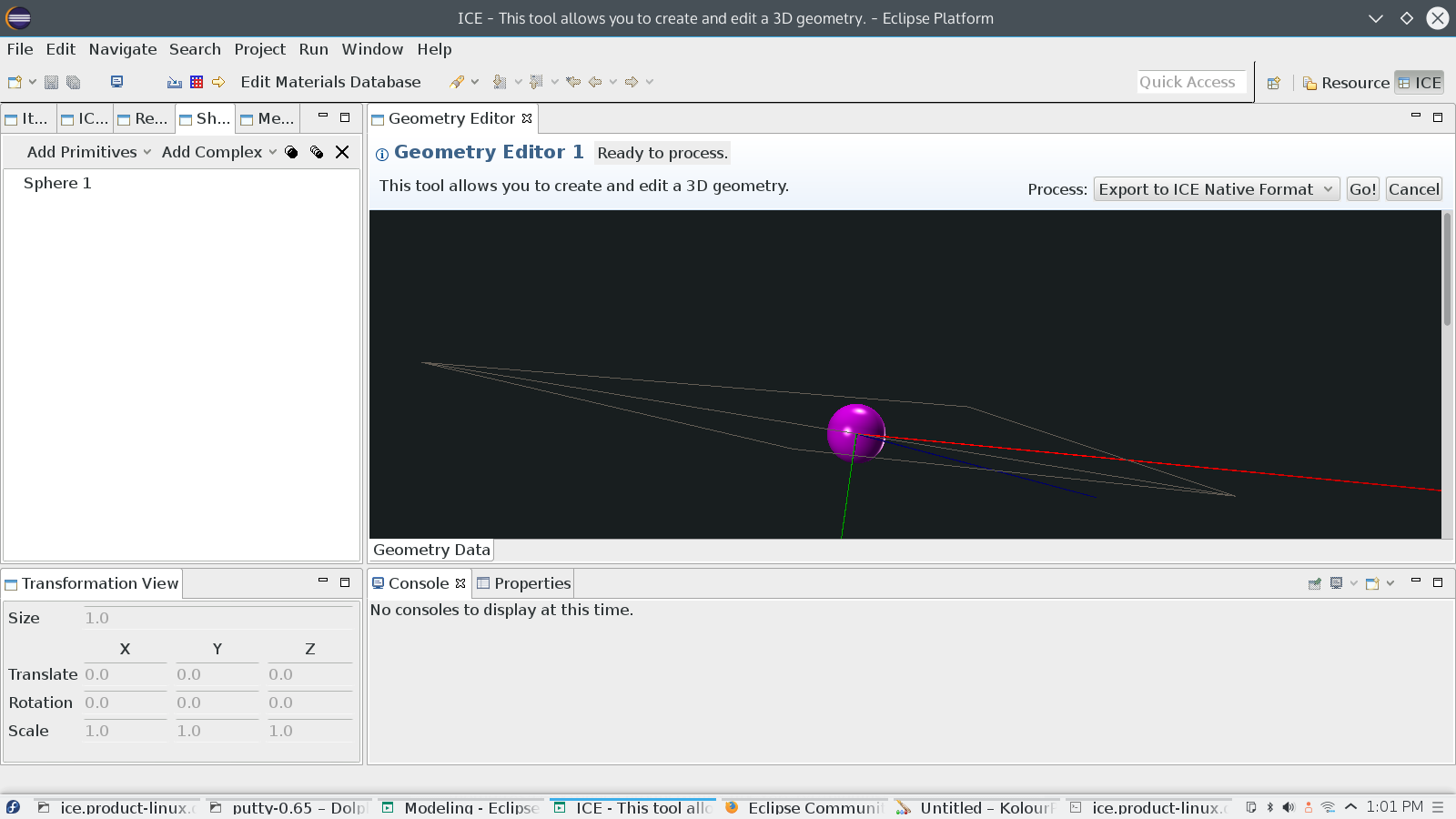The height and width of the screenshot is (819, 1456).
Task: Select the 'IC...' view tab
Action: point(85,118)
